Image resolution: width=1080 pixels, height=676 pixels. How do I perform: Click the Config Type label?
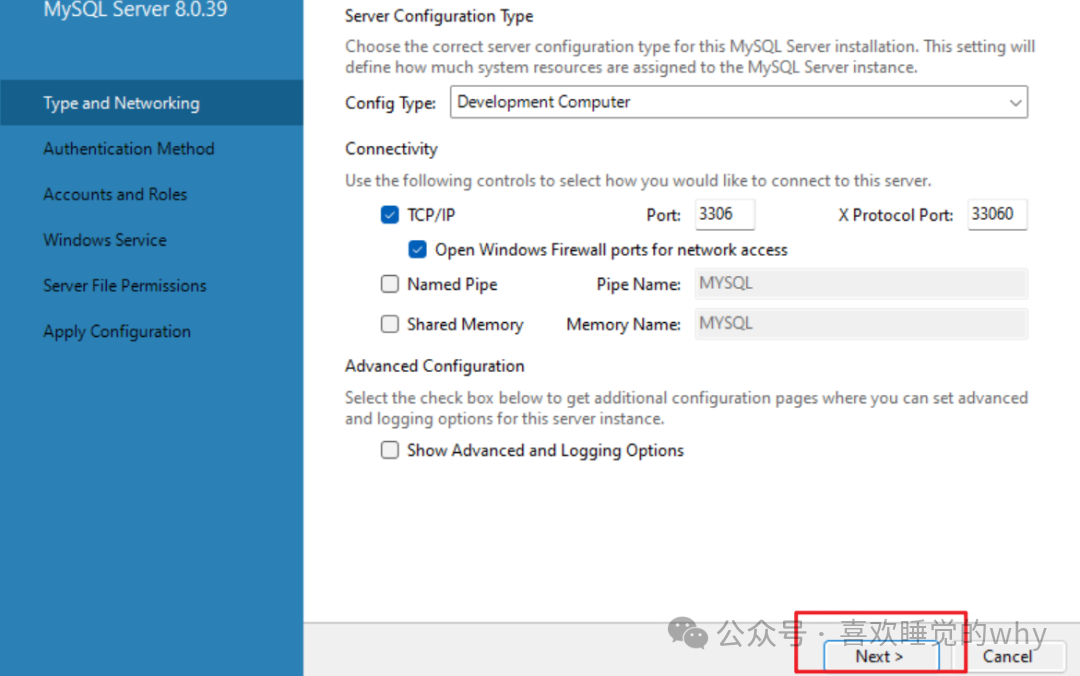point(391,103)
